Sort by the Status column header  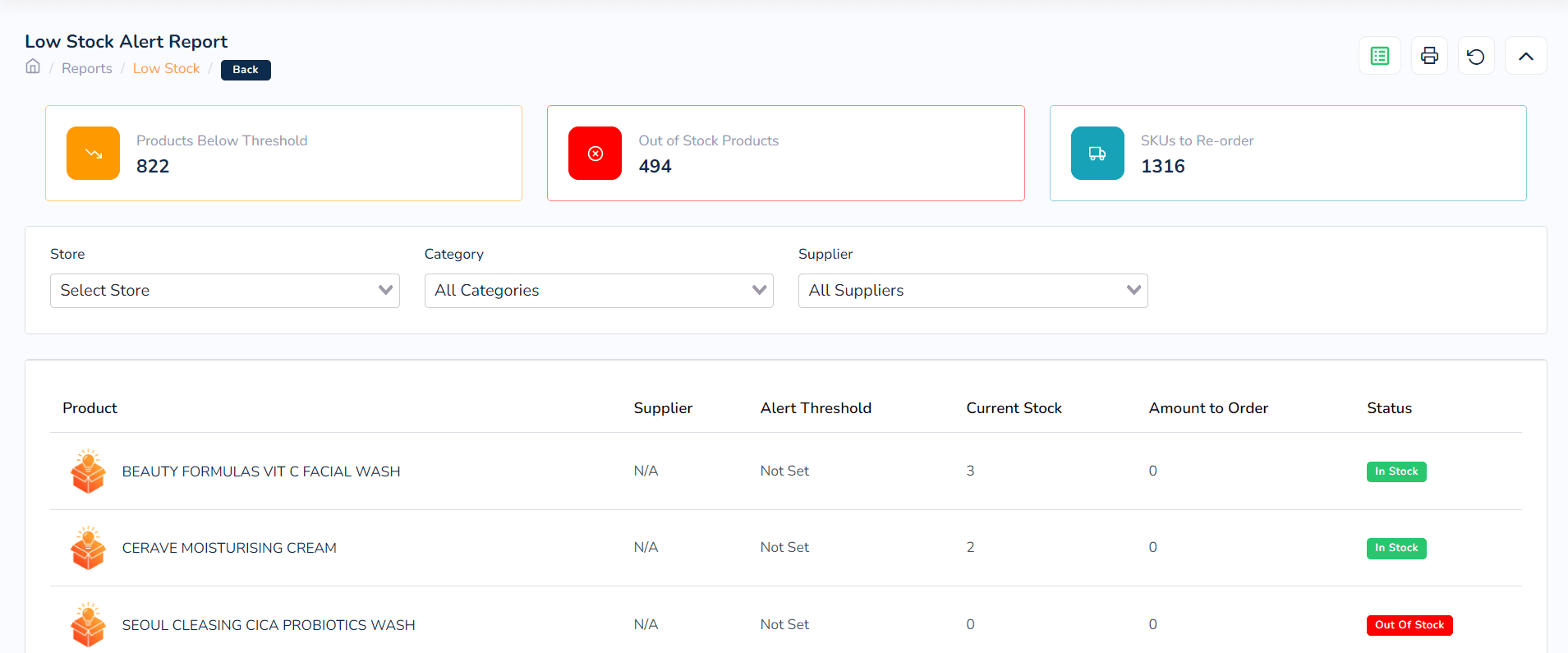tap(1390, 408)
